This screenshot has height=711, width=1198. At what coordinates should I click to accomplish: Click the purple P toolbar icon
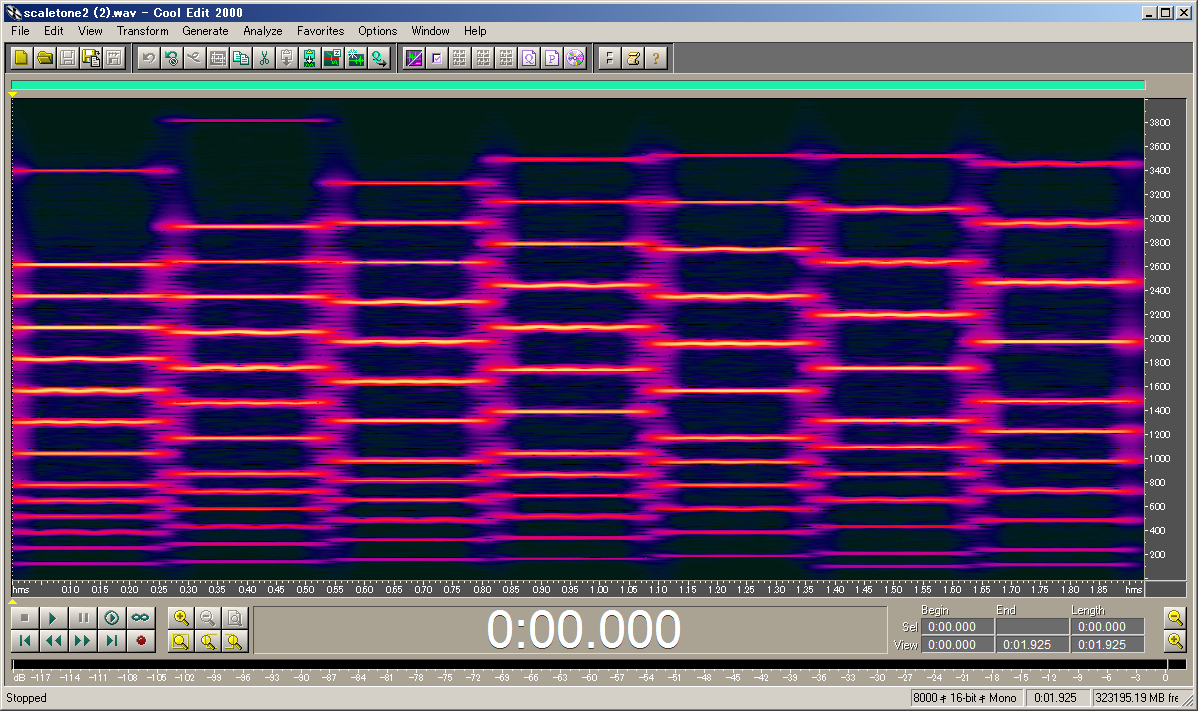[x=552, y=58]
